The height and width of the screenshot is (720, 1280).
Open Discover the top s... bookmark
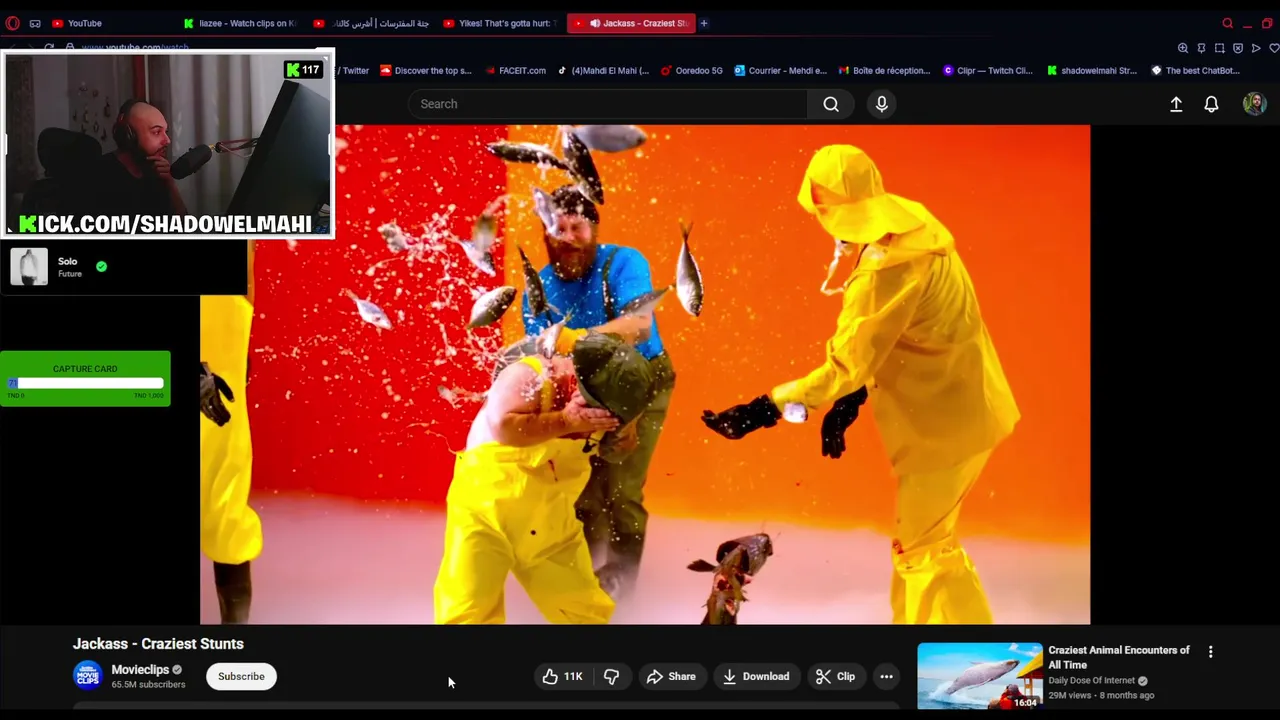click(426, 71)
